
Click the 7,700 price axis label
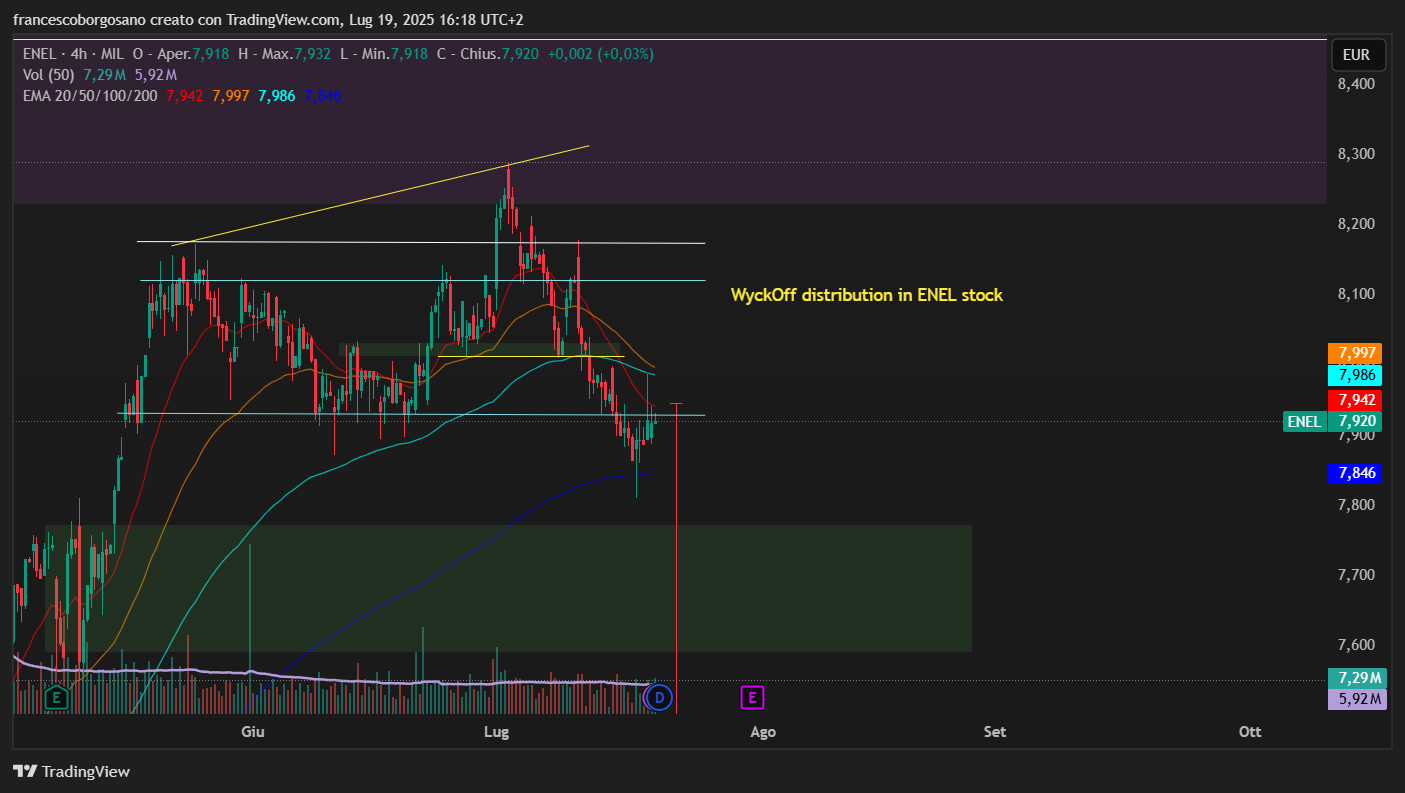pos(1357,575)
